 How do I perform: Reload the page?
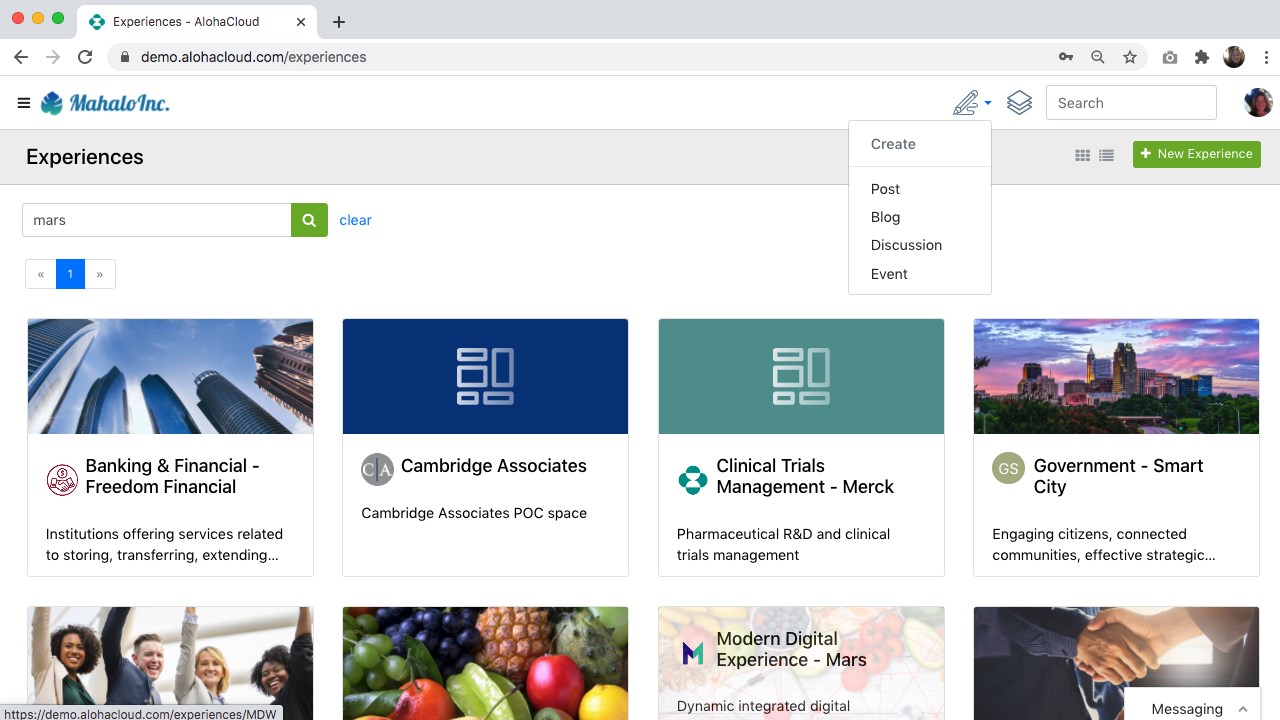[x=85, y=57]
